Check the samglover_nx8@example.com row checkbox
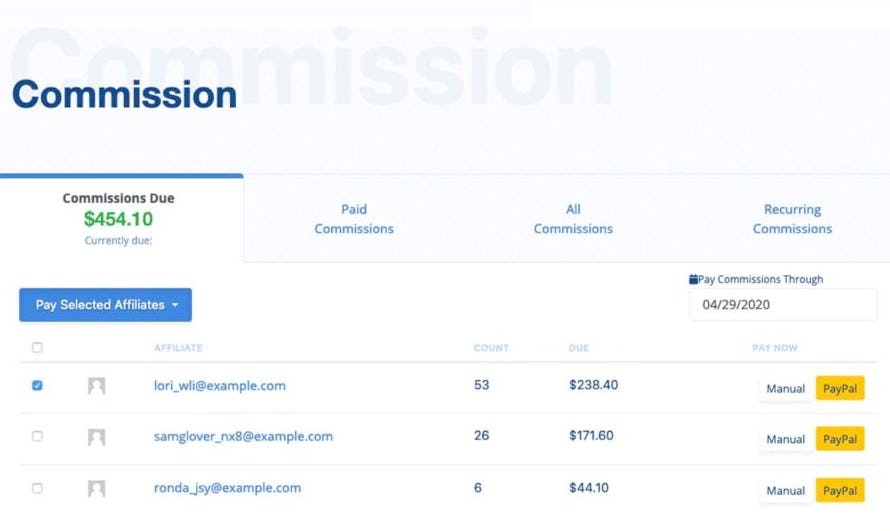890x531 pixels. pyautogui.click(x=37, y=437)
